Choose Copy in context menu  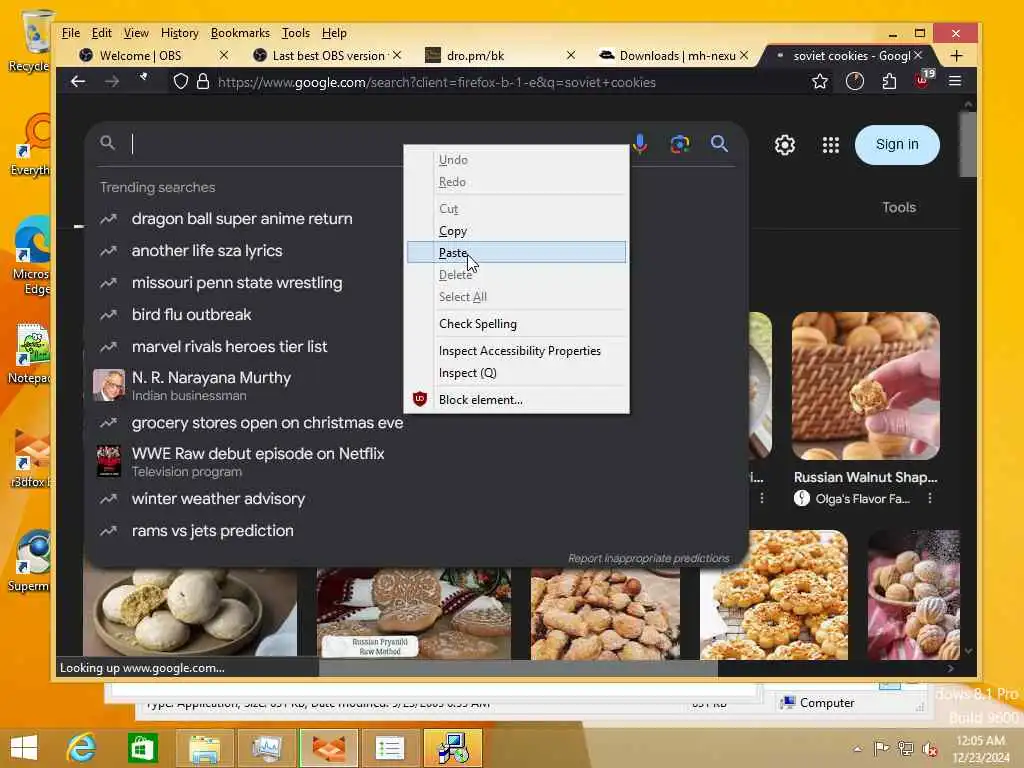tap(516, 231)
